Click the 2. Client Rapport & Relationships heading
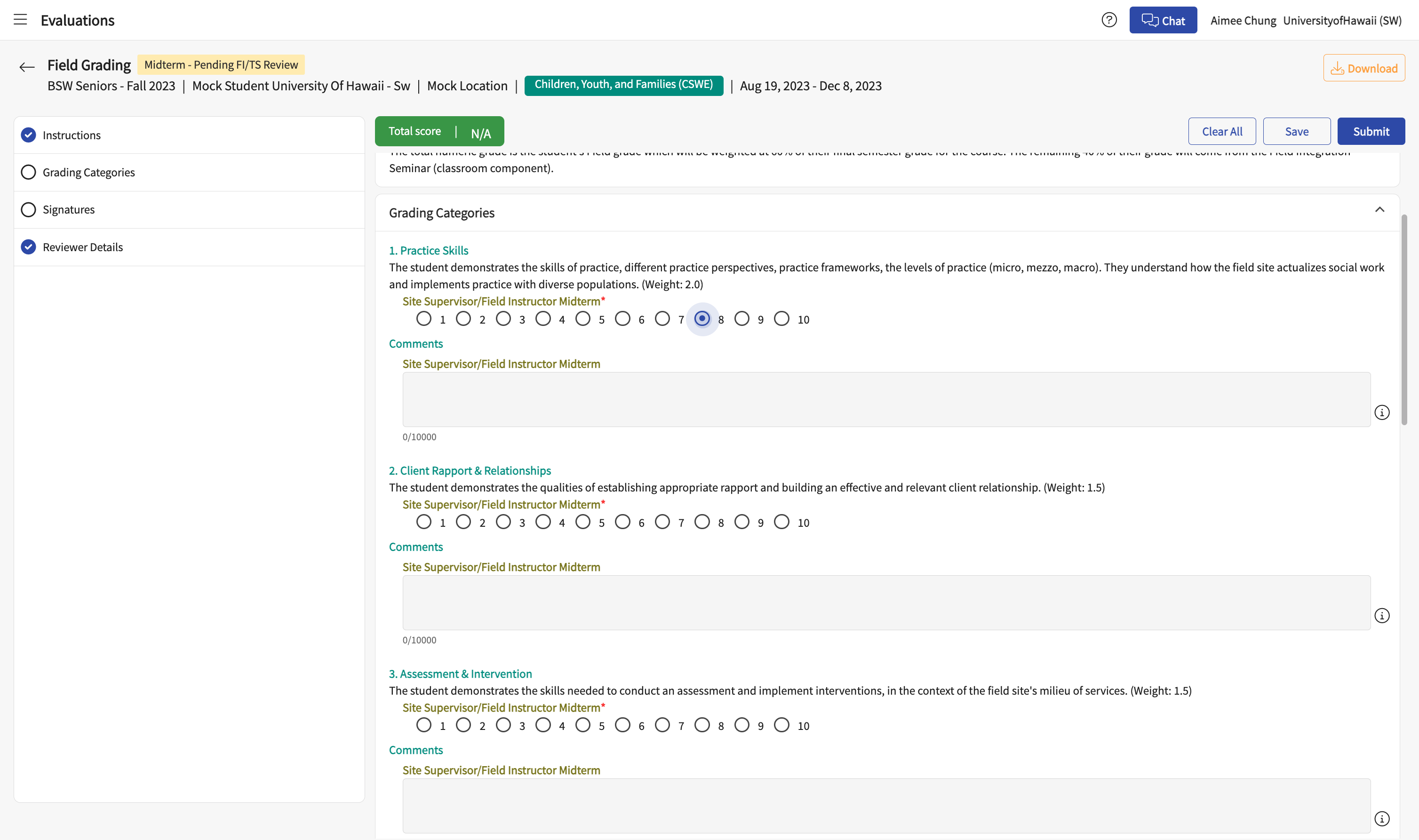The height and width of the screenshot is (840, 1419). (x=470, y=471)
